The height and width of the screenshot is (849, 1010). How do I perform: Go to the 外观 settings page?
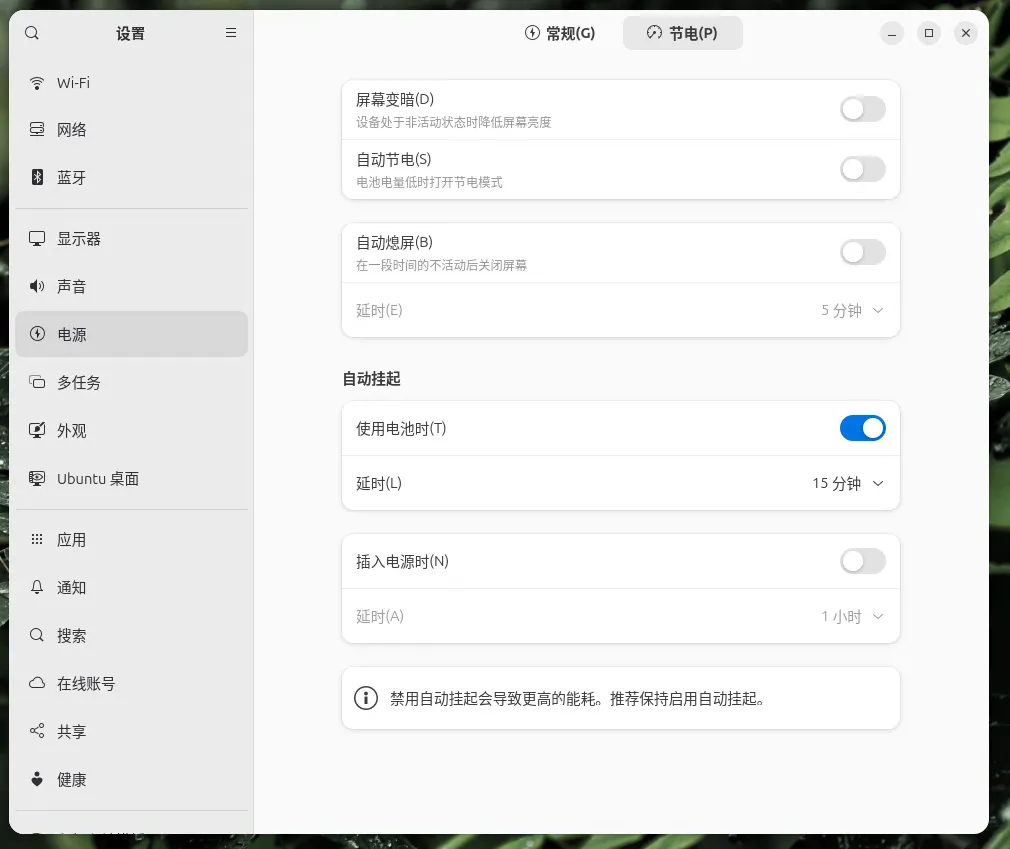pos(131,430)
